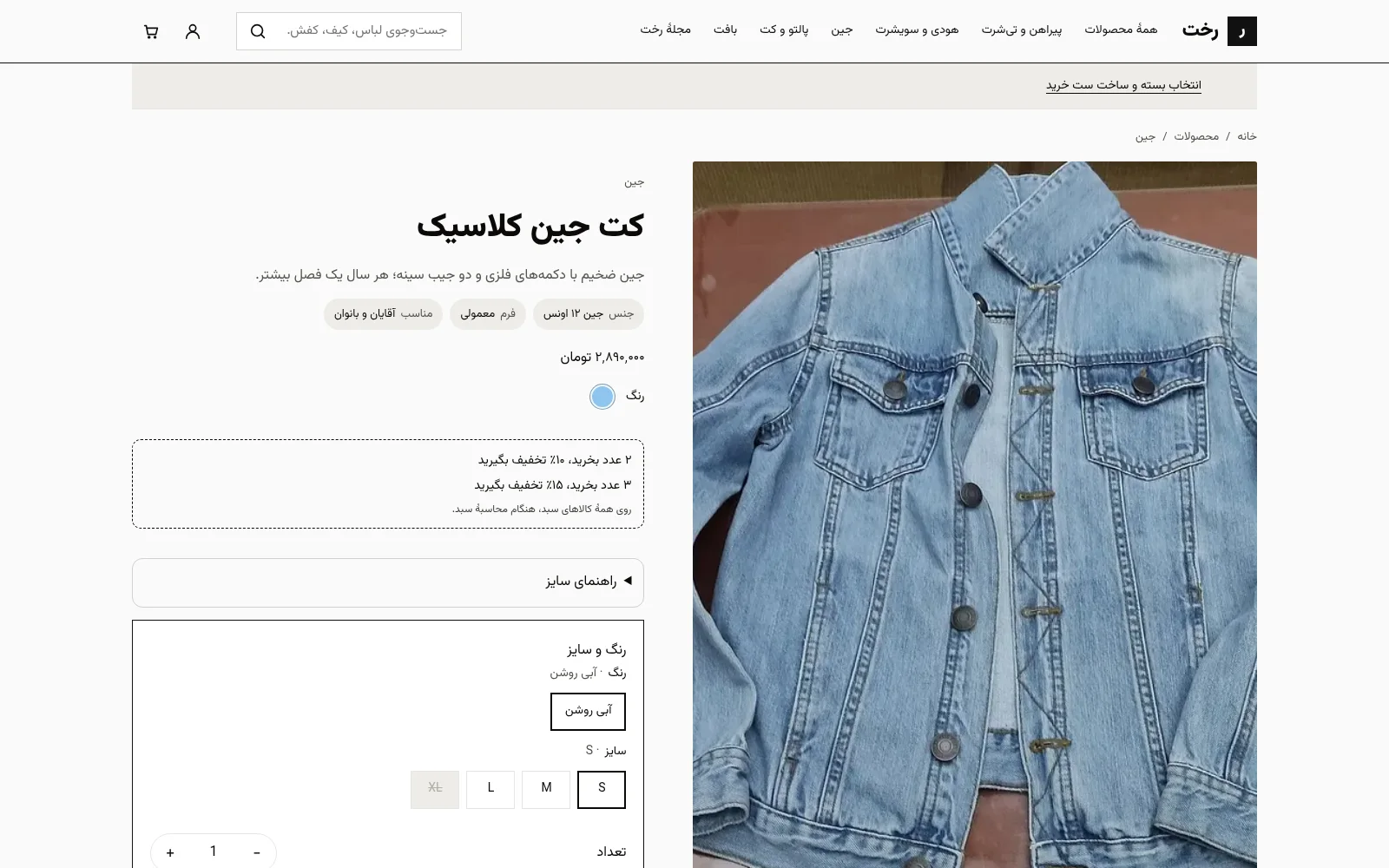Click the جین category label above title
Image resolution: width=1389 pixels, height=868 pixels.
point(635,182)
